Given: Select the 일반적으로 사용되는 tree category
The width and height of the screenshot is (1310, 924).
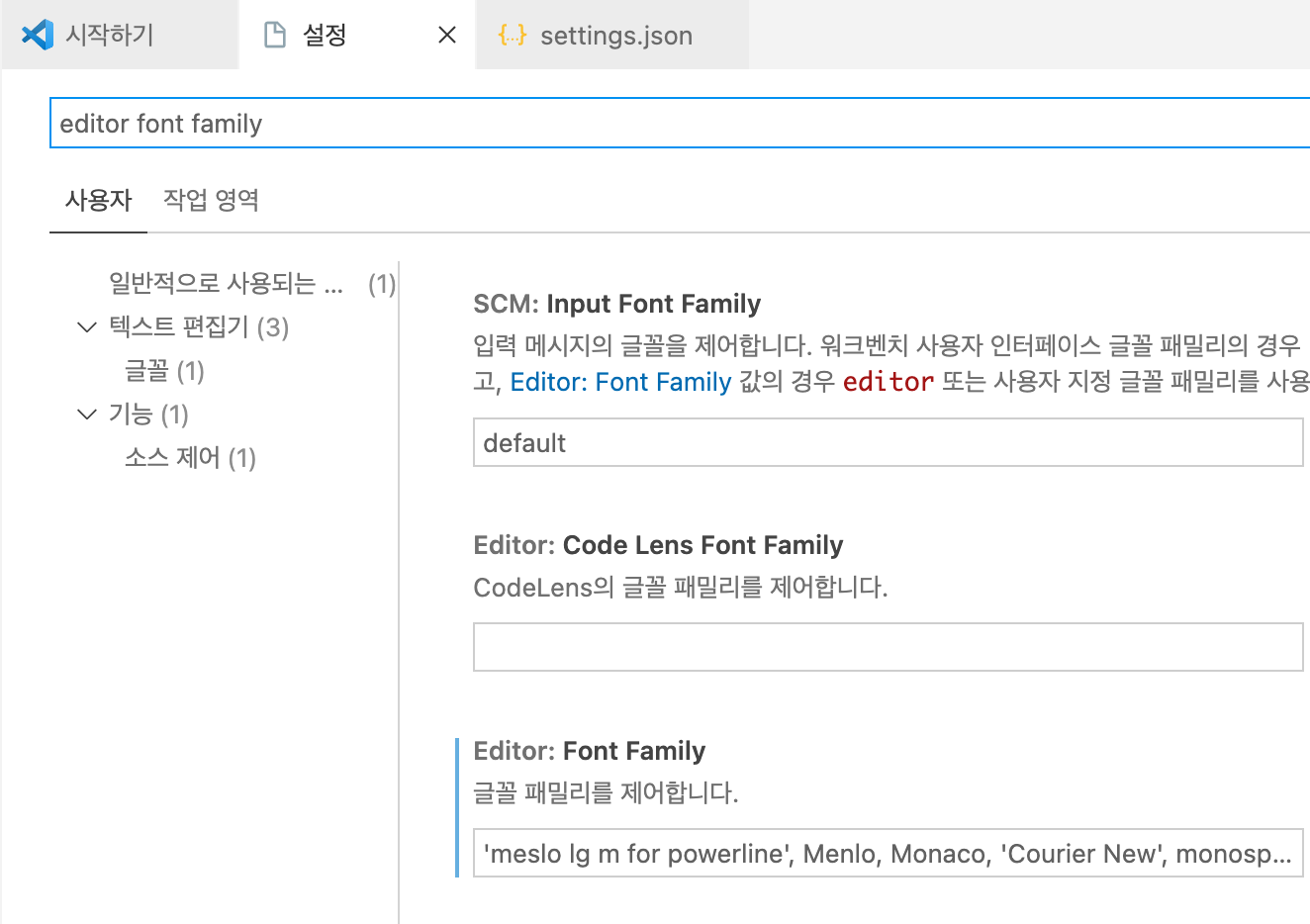Looking at the screenshot, I should point(227,284).
